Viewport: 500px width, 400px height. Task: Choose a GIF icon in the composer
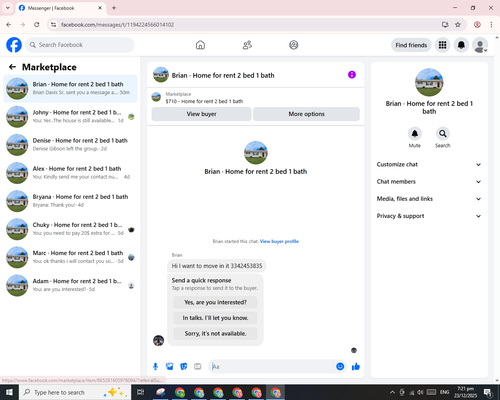click(x=198, y=367)
